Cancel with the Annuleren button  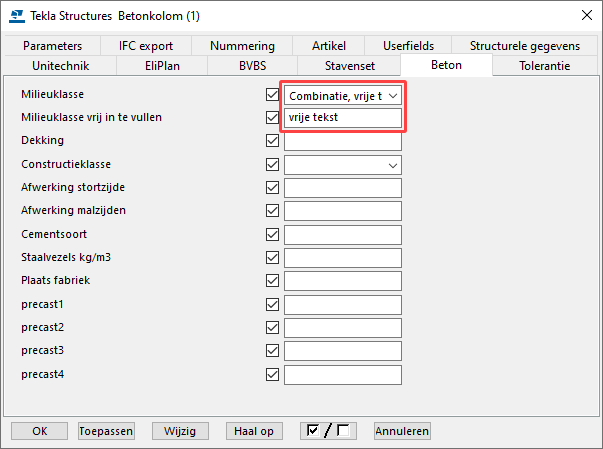402,431
